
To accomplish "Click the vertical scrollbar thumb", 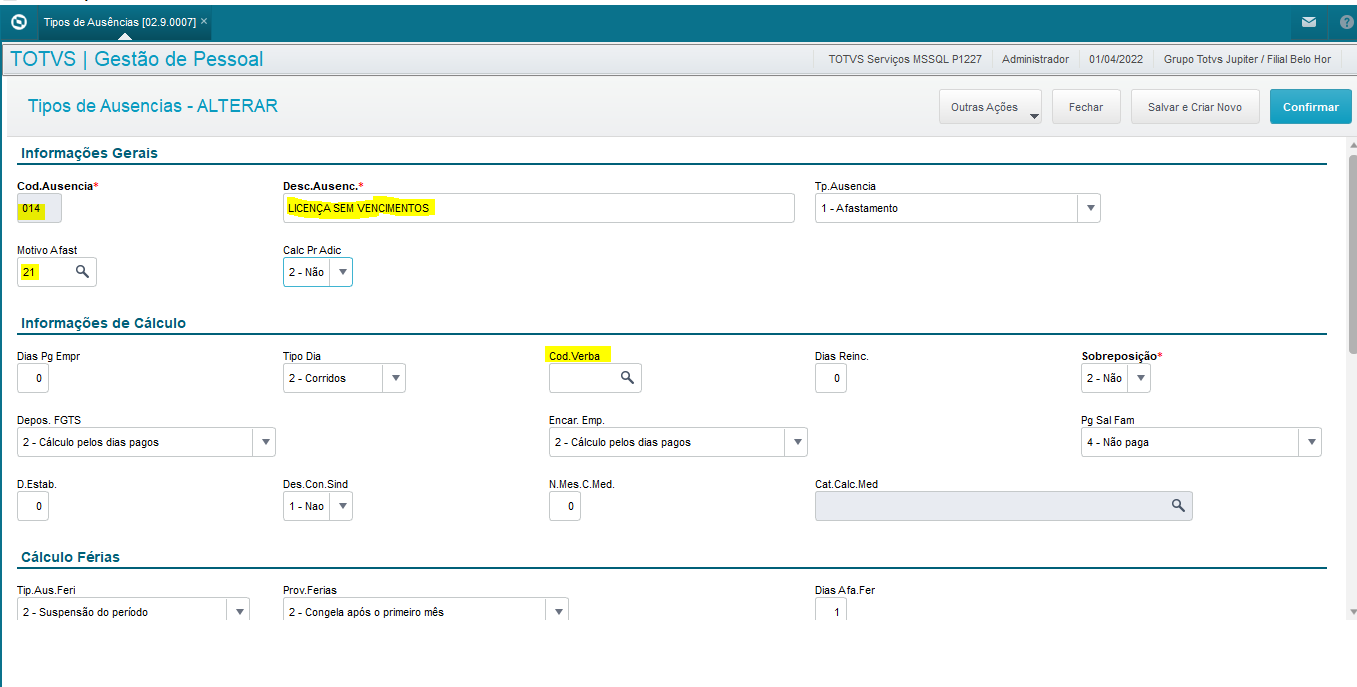I will (1352, 253).
